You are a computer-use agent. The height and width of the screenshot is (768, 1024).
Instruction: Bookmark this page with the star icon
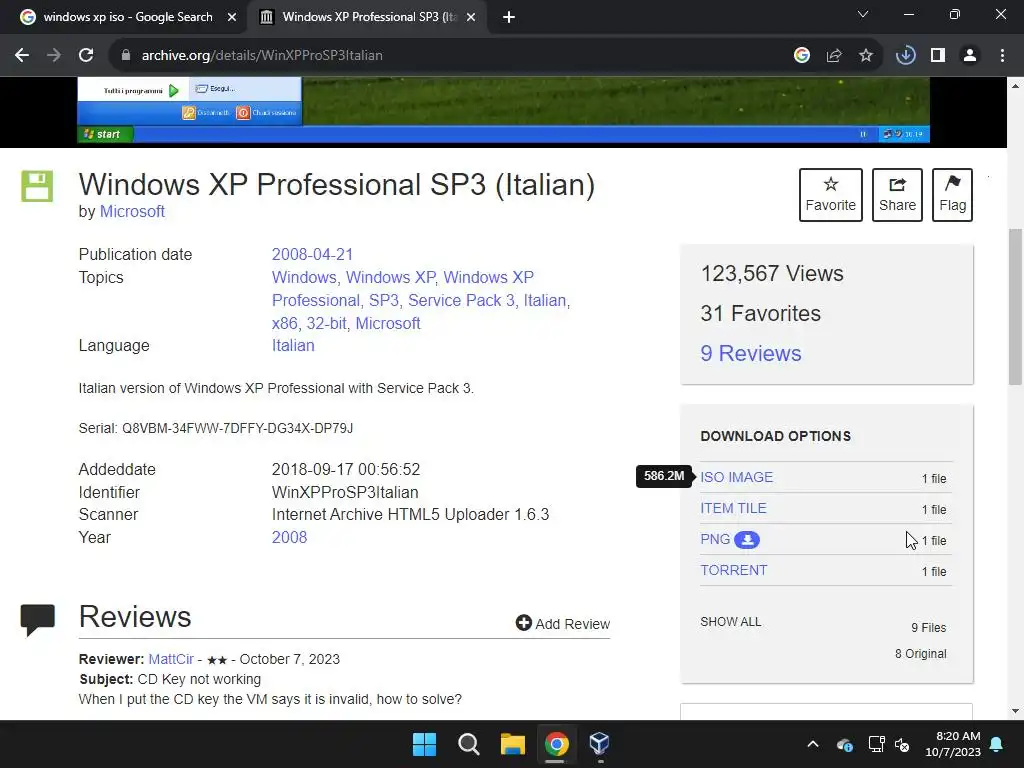(866, 56)
